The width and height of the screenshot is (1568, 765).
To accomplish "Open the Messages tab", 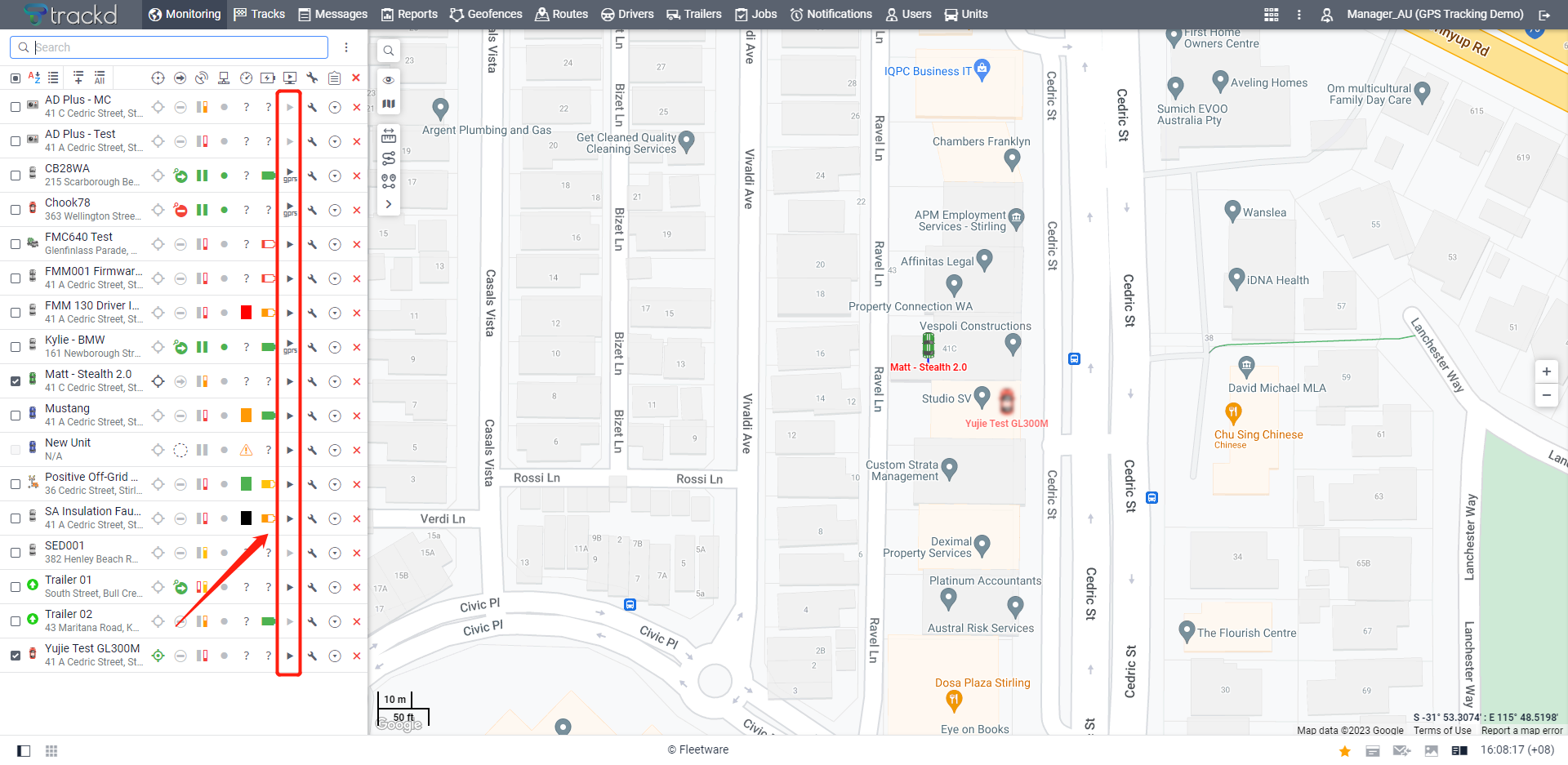I will point(332,14).
